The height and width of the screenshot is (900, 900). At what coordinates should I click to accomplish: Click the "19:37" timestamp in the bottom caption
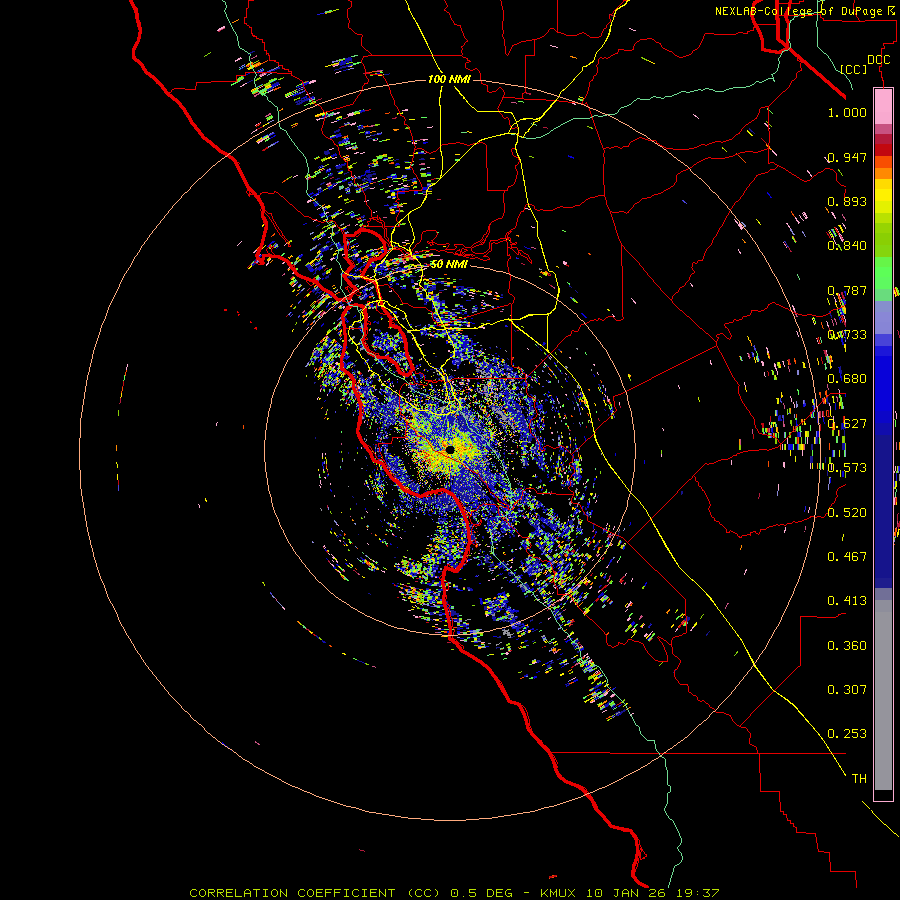697,893
